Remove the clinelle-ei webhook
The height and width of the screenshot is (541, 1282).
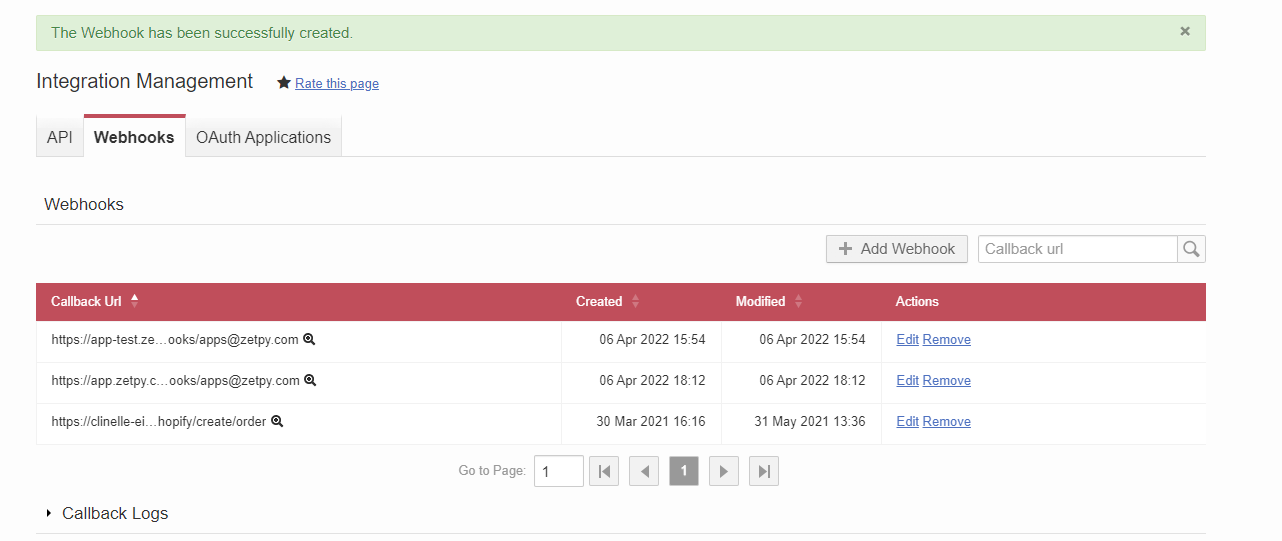[x=946, y=422]
